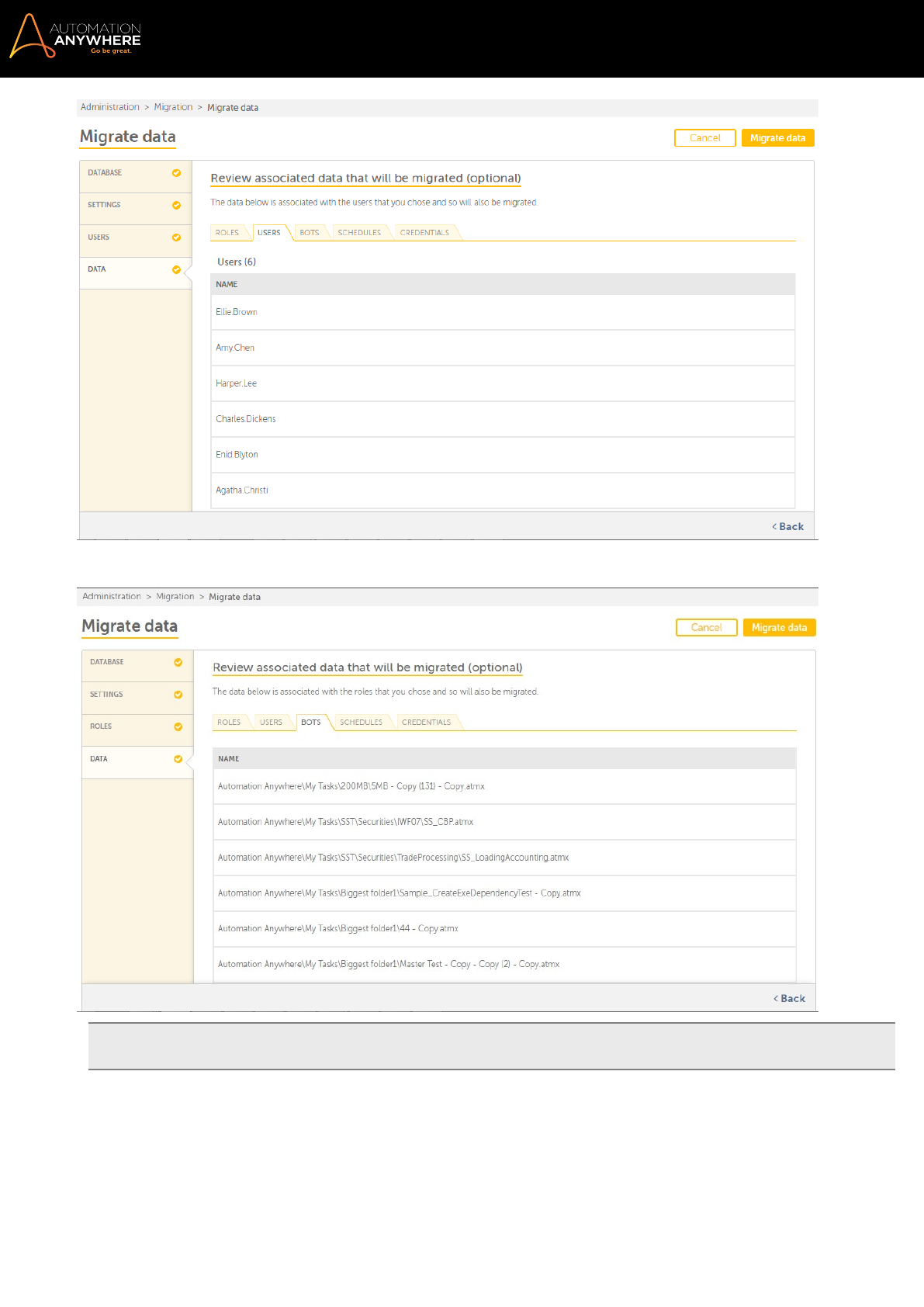Select DATA step in upper wizard sidebar
924x1307 pixels.
click(x=136, y=273)
